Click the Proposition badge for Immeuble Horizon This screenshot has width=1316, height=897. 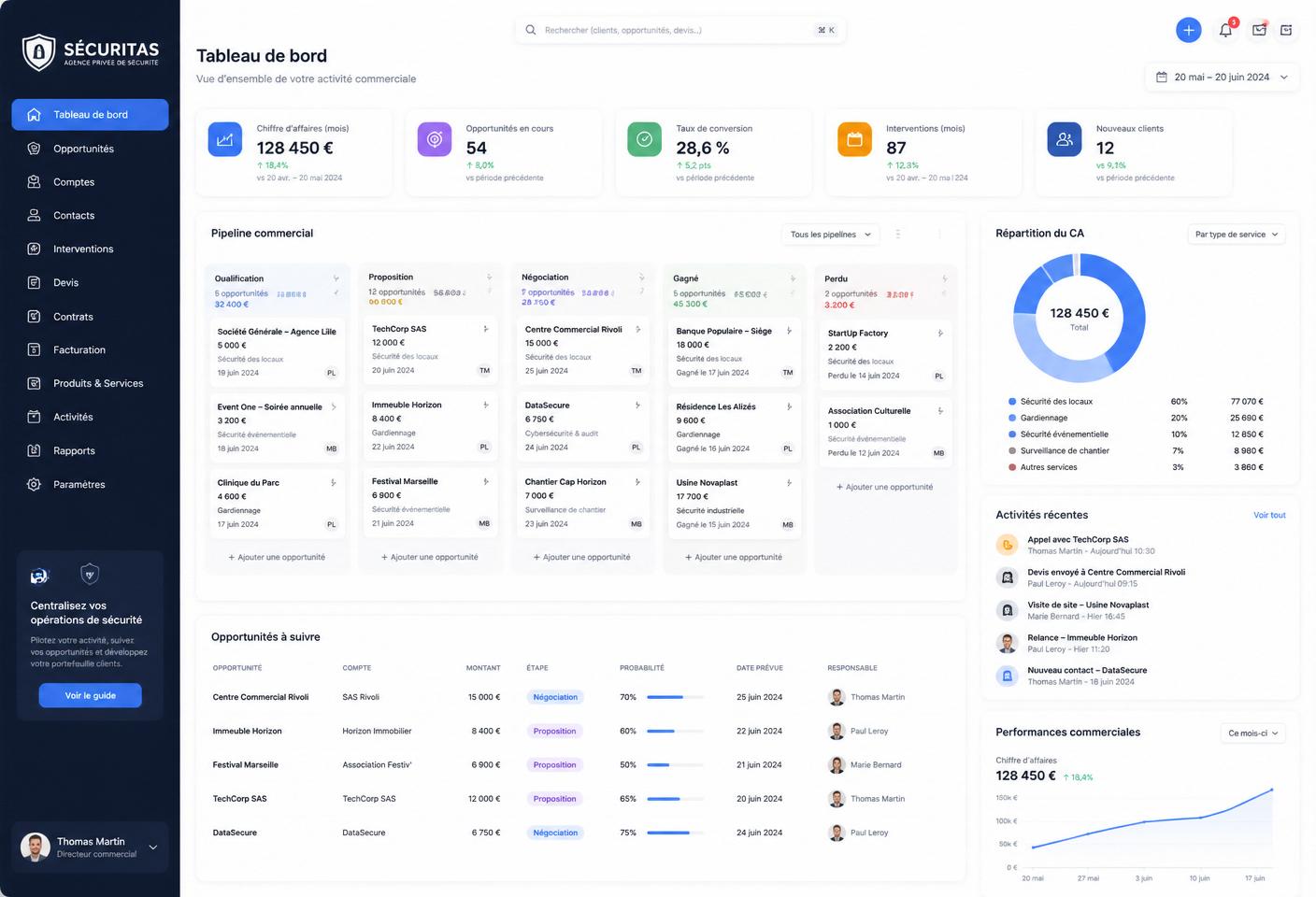(554, 731)
